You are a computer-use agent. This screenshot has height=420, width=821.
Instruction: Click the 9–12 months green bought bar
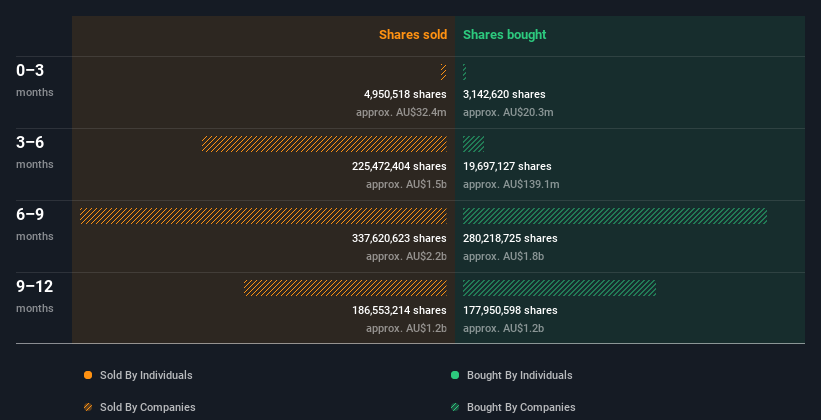coord(559,288)
